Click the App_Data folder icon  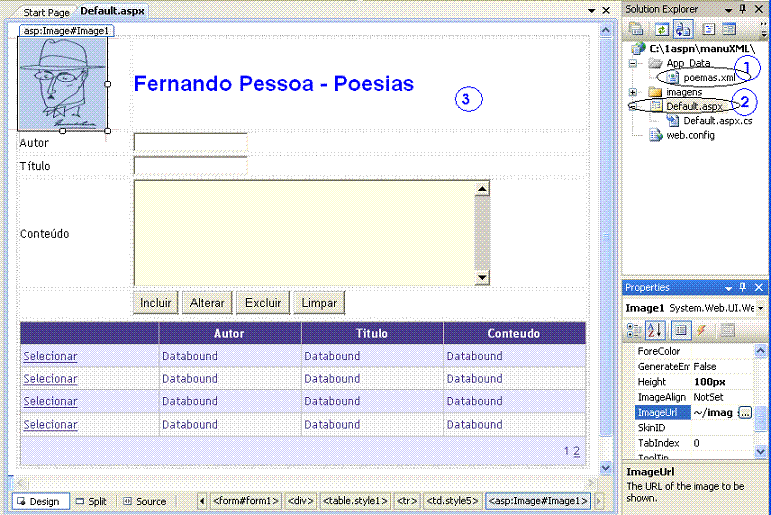click(655, 63)
